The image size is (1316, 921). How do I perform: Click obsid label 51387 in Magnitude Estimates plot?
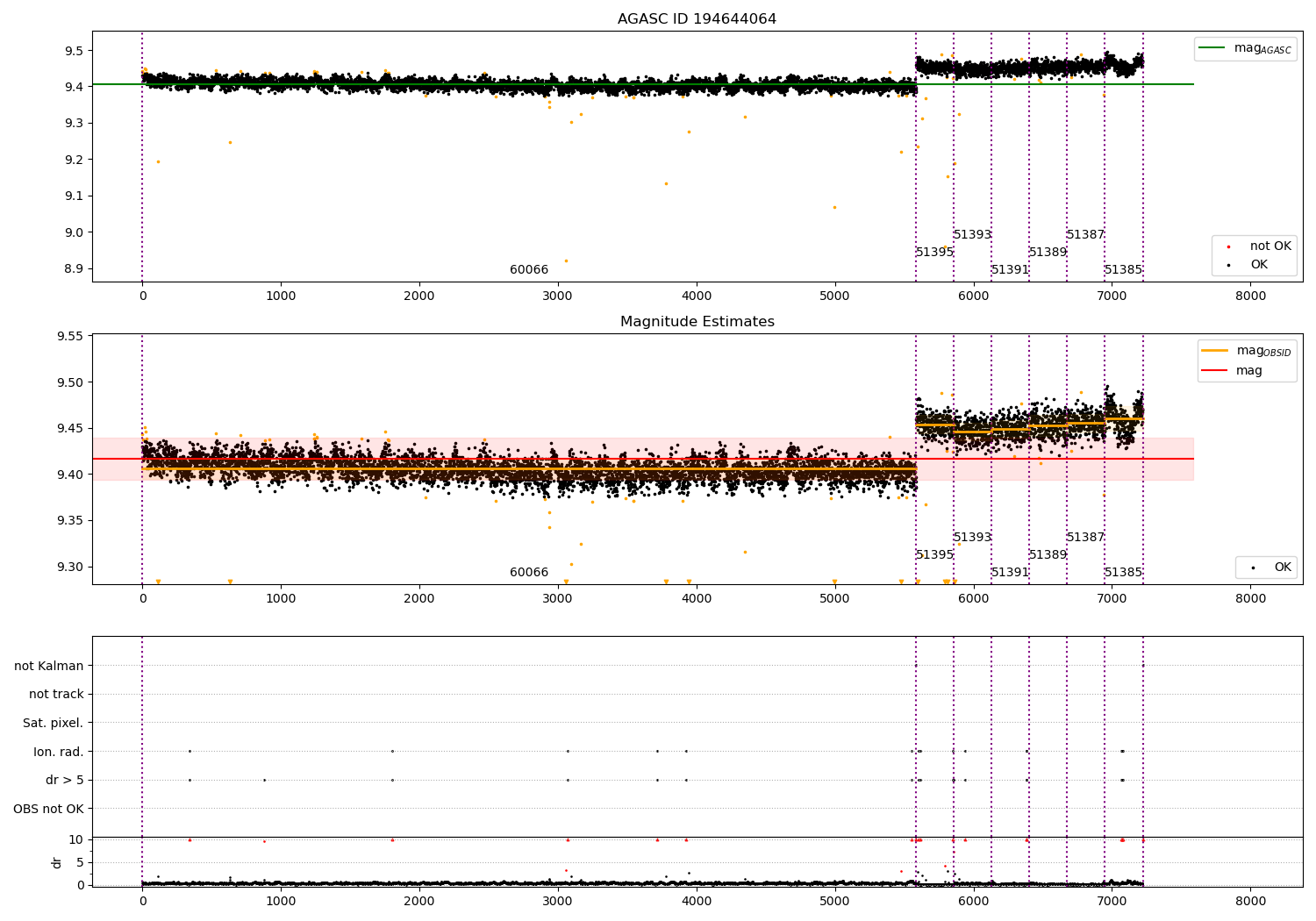(1085, 538)
